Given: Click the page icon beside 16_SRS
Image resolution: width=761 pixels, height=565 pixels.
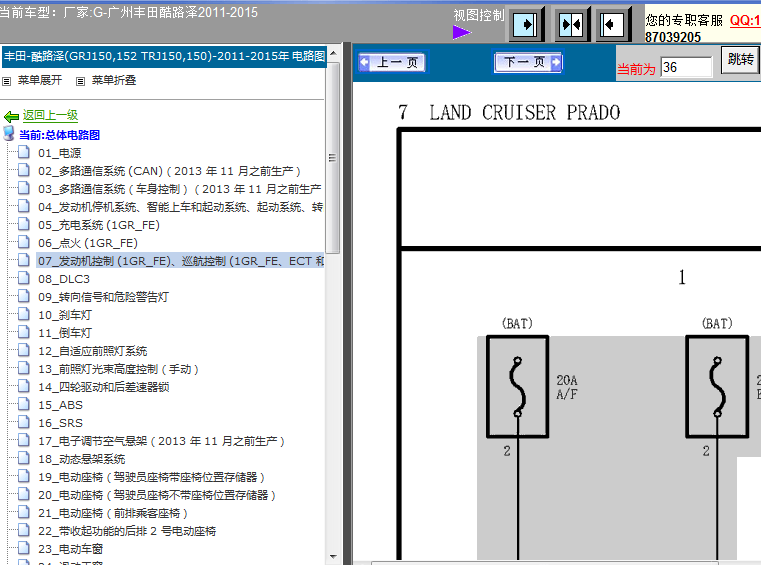Looking at the screenshot, I should click(x=23, y=422).
